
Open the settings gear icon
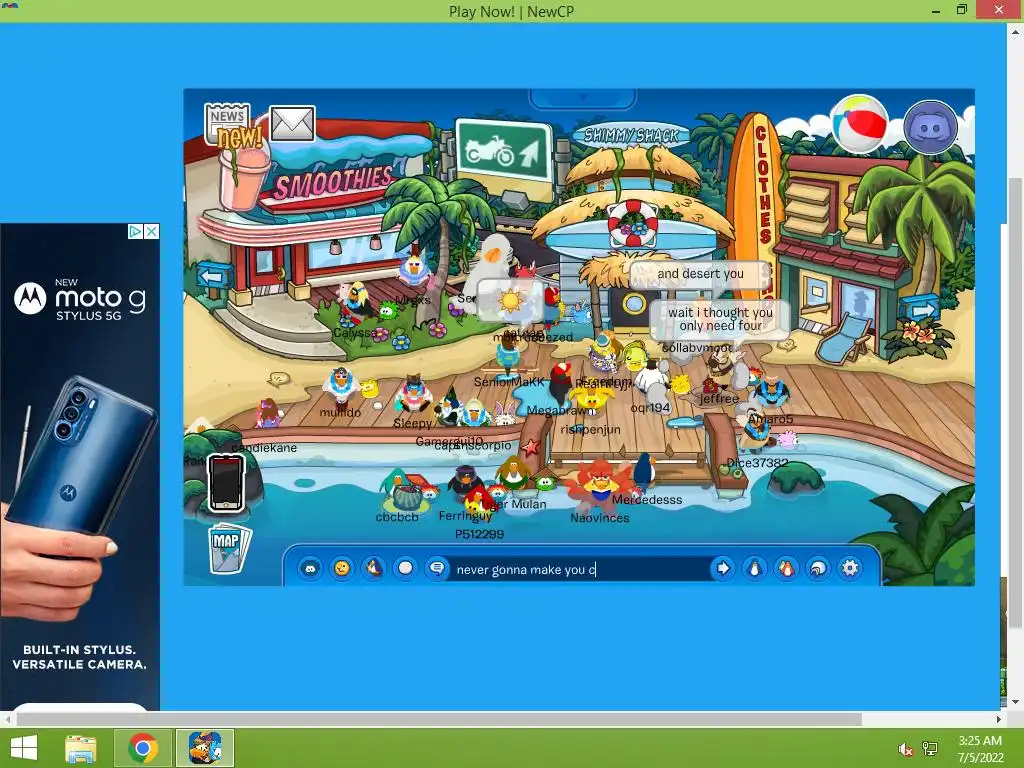850,569
